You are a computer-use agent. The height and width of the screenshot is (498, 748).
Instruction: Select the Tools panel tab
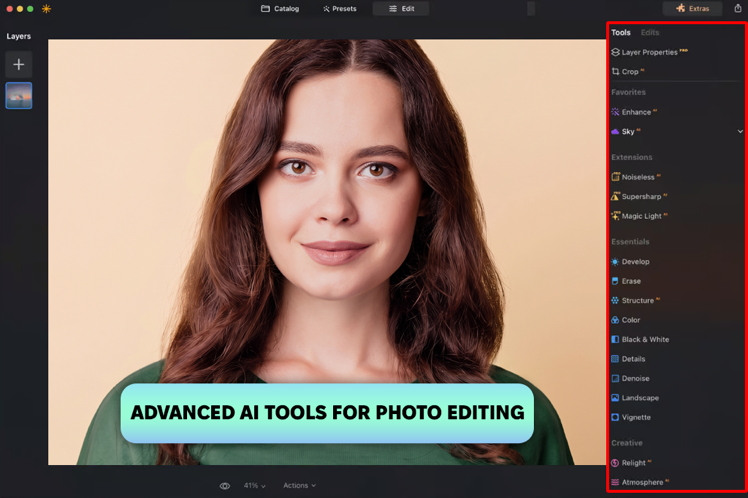click(621, 32)
